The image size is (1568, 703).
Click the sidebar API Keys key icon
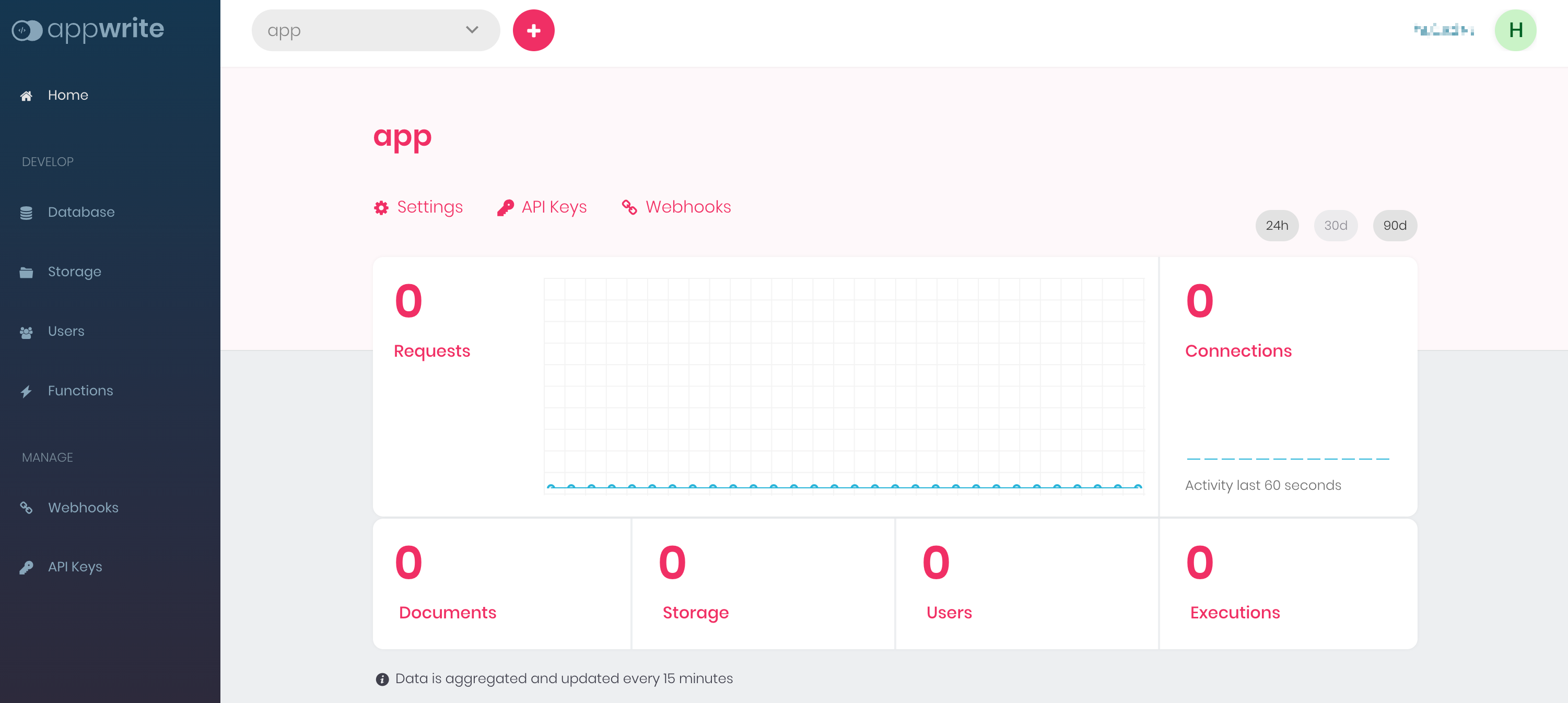click(x=26, y=567)
